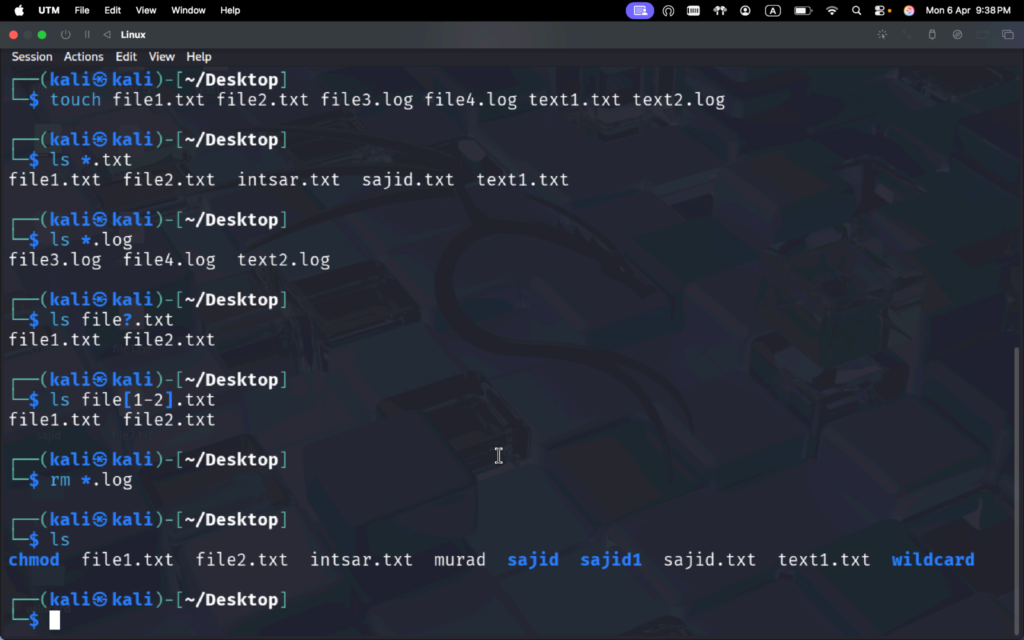The image size is (1024, 640).
Task: Click the Wi-Fi status icon
Action: (x=831, y=10)
